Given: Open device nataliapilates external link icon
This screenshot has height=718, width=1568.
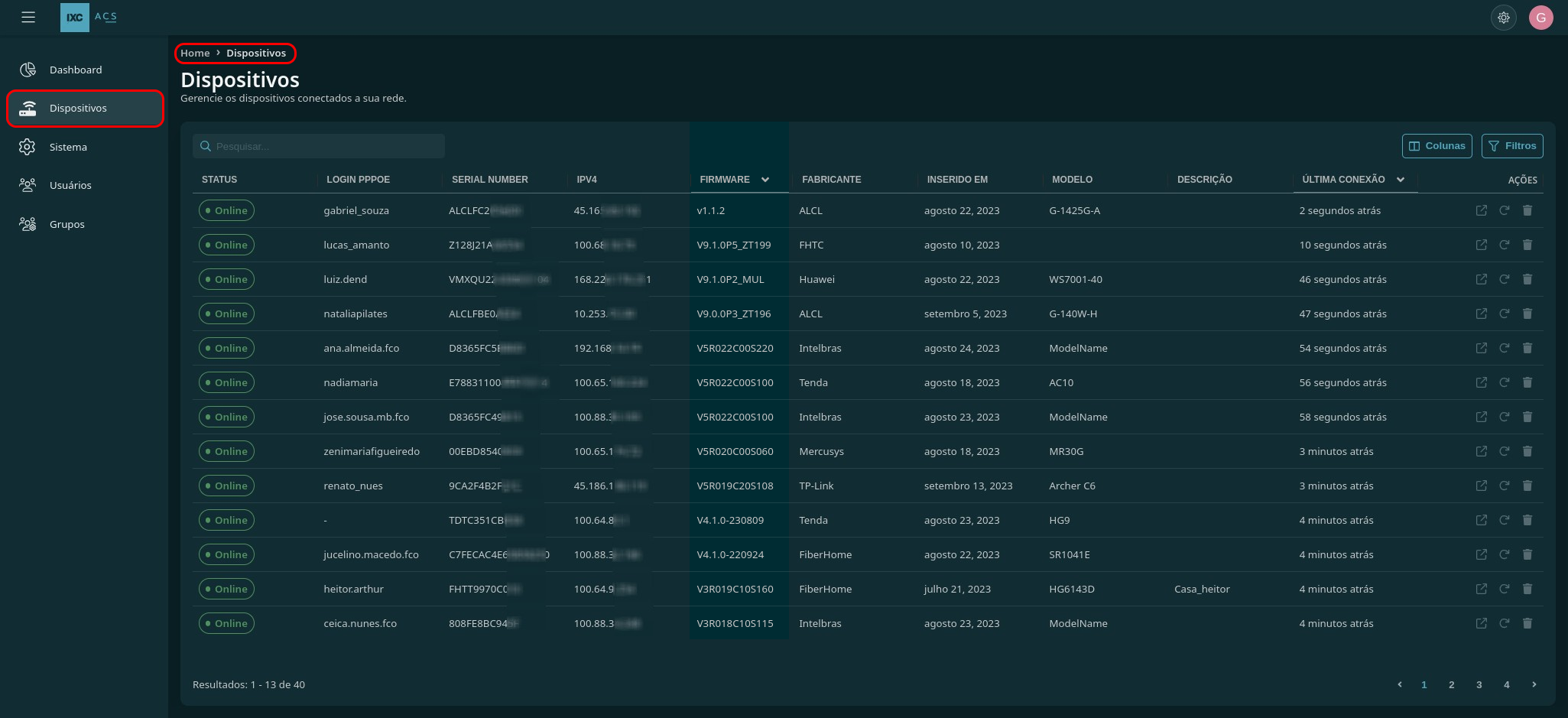Looking at the screenshot, I should coord(1482,314).
